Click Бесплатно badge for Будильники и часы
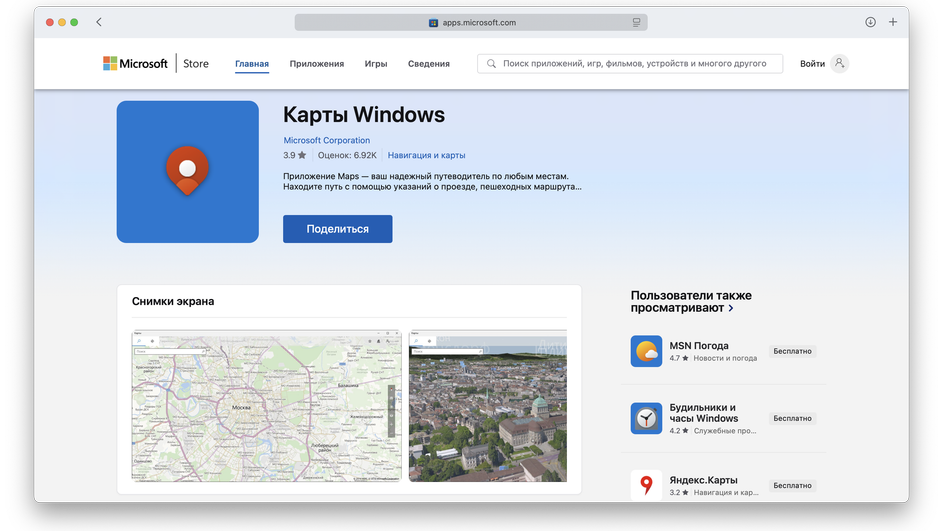 point(793,419)
